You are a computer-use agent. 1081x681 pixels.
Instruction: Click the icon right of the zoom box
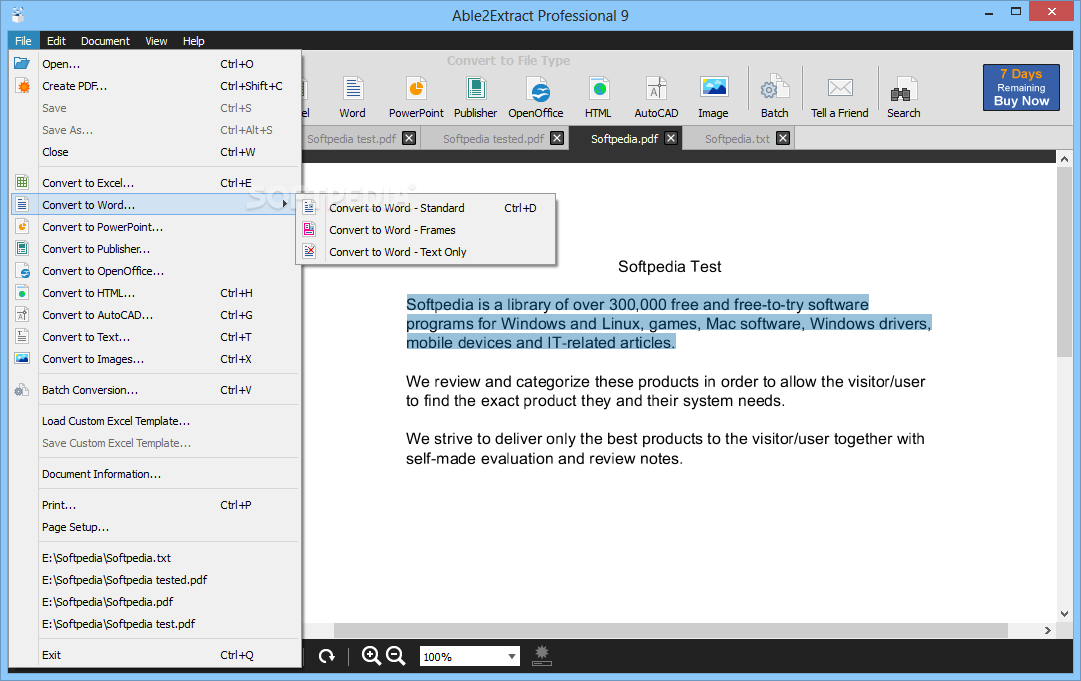(542, 655)
